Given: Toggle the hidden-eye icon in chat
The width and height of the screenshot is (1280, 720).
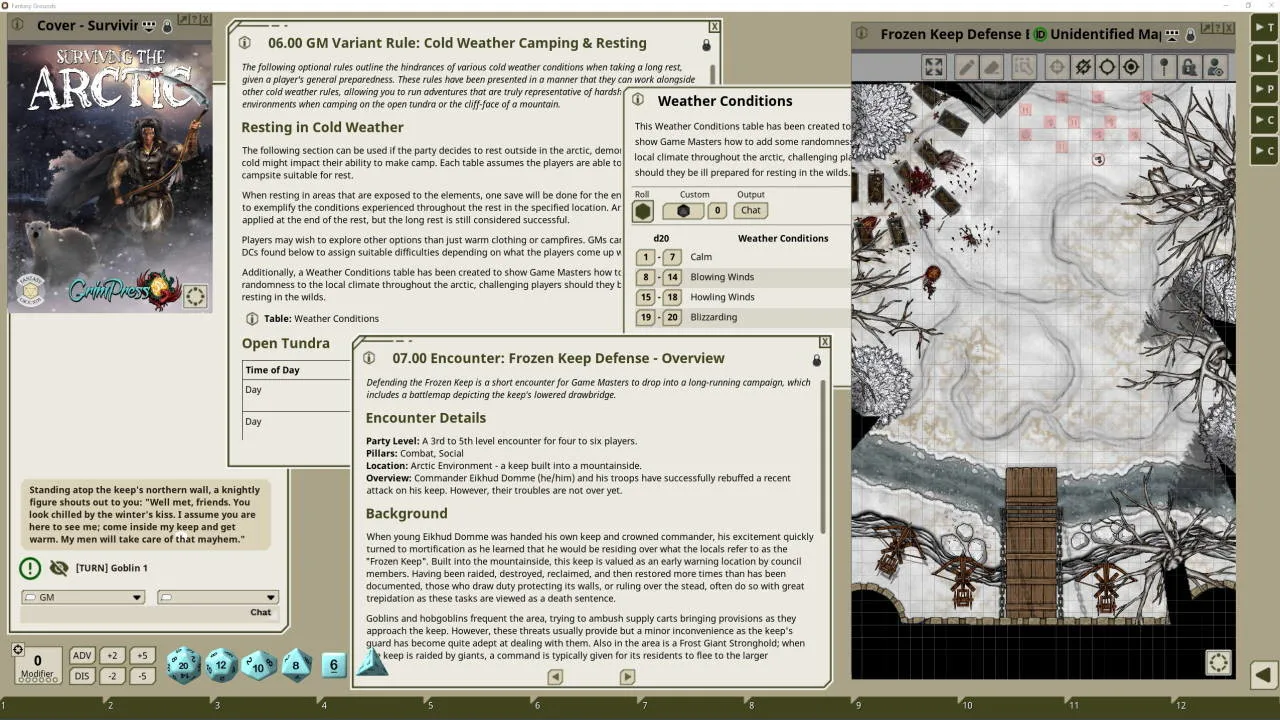Looking at the screenshot, I should 59,568.
